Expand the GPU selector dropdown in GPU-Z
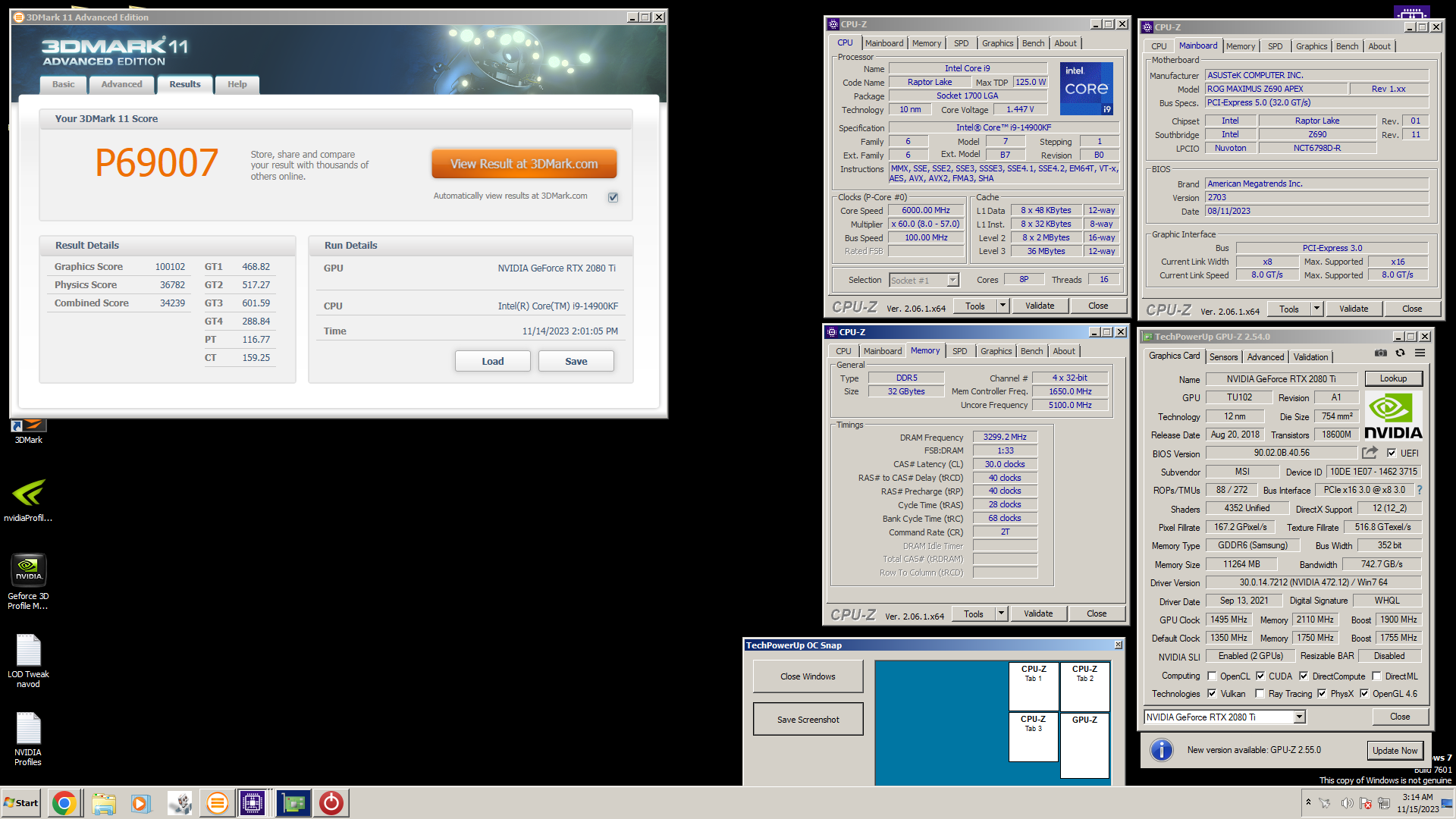 point(1299,717)
